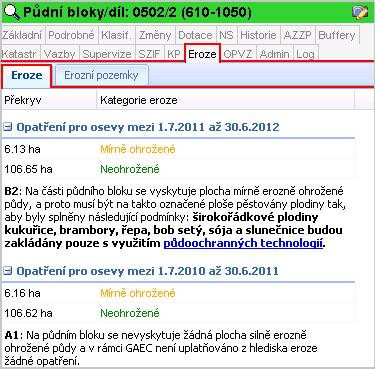Select the Změny tab
This screenshot has width=375, height=369.
pos(155,35)
